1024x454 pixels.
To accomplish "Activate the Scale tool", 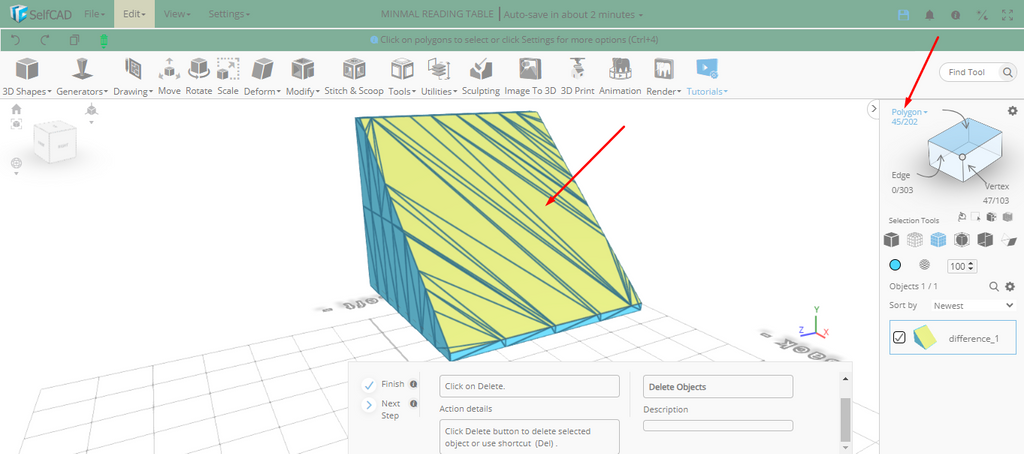I will pyautogui.click(x=228, y=76).
